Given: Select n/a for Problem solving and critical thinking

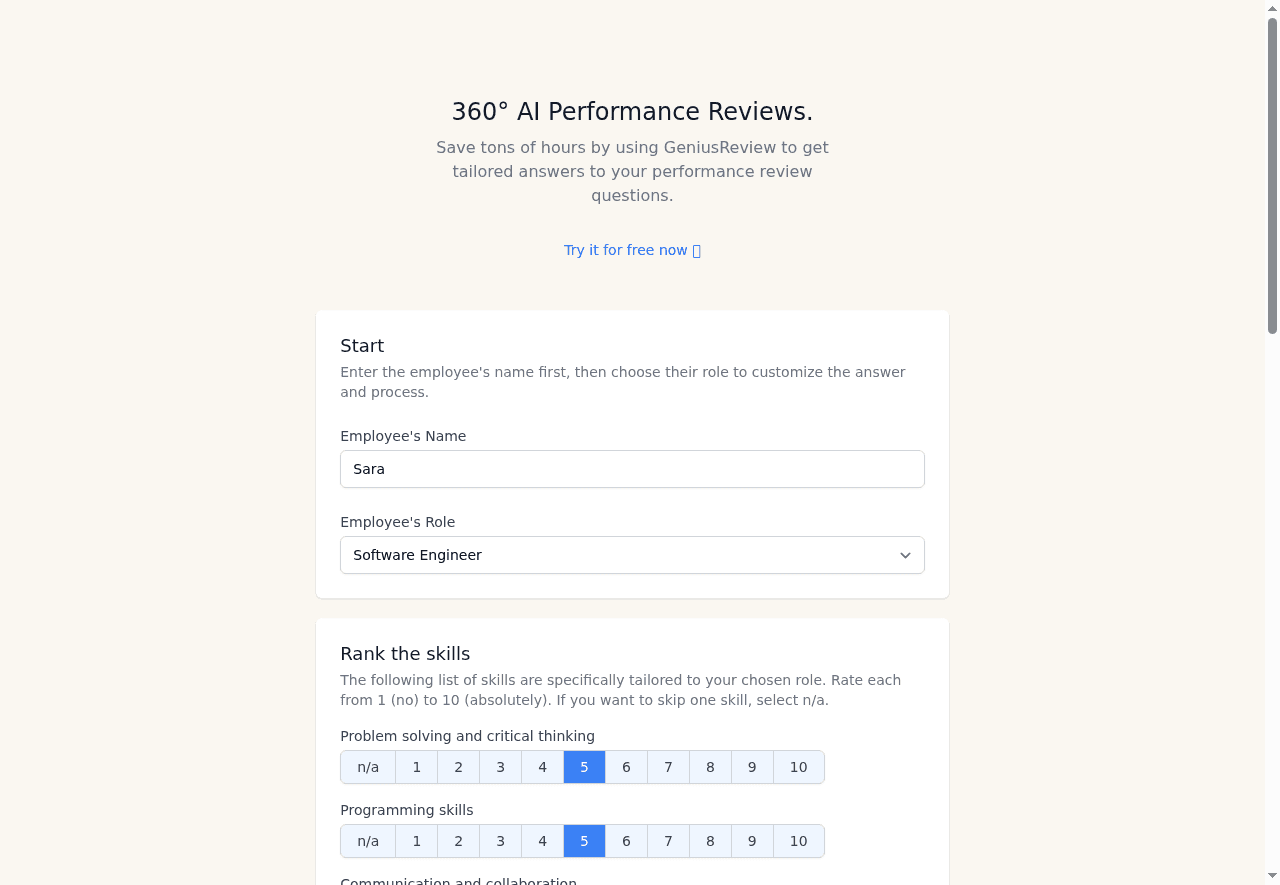Looking at the screenshot, I should coord(368,767).
